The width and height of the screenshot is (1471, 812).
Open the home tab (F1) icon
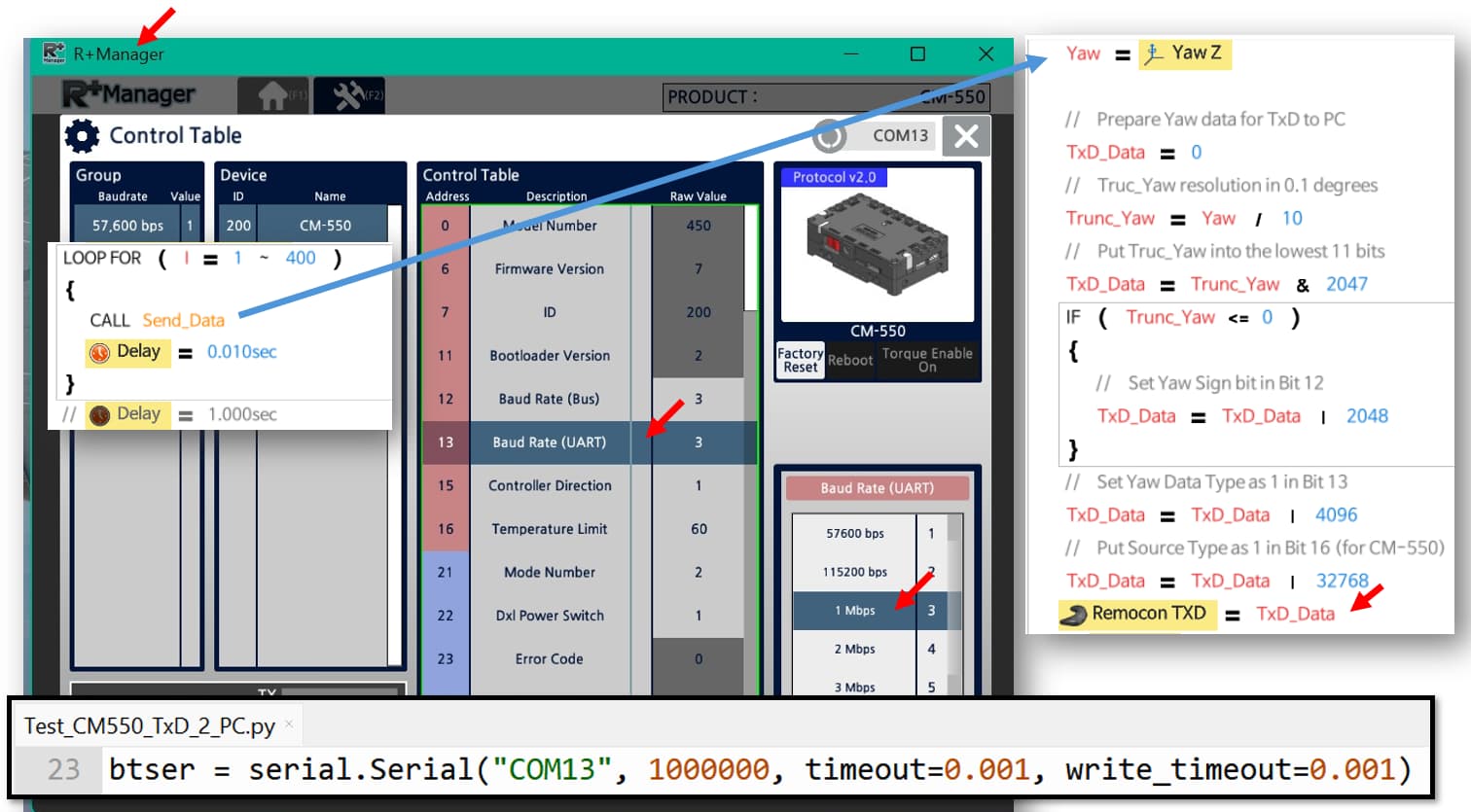[273, 95]
